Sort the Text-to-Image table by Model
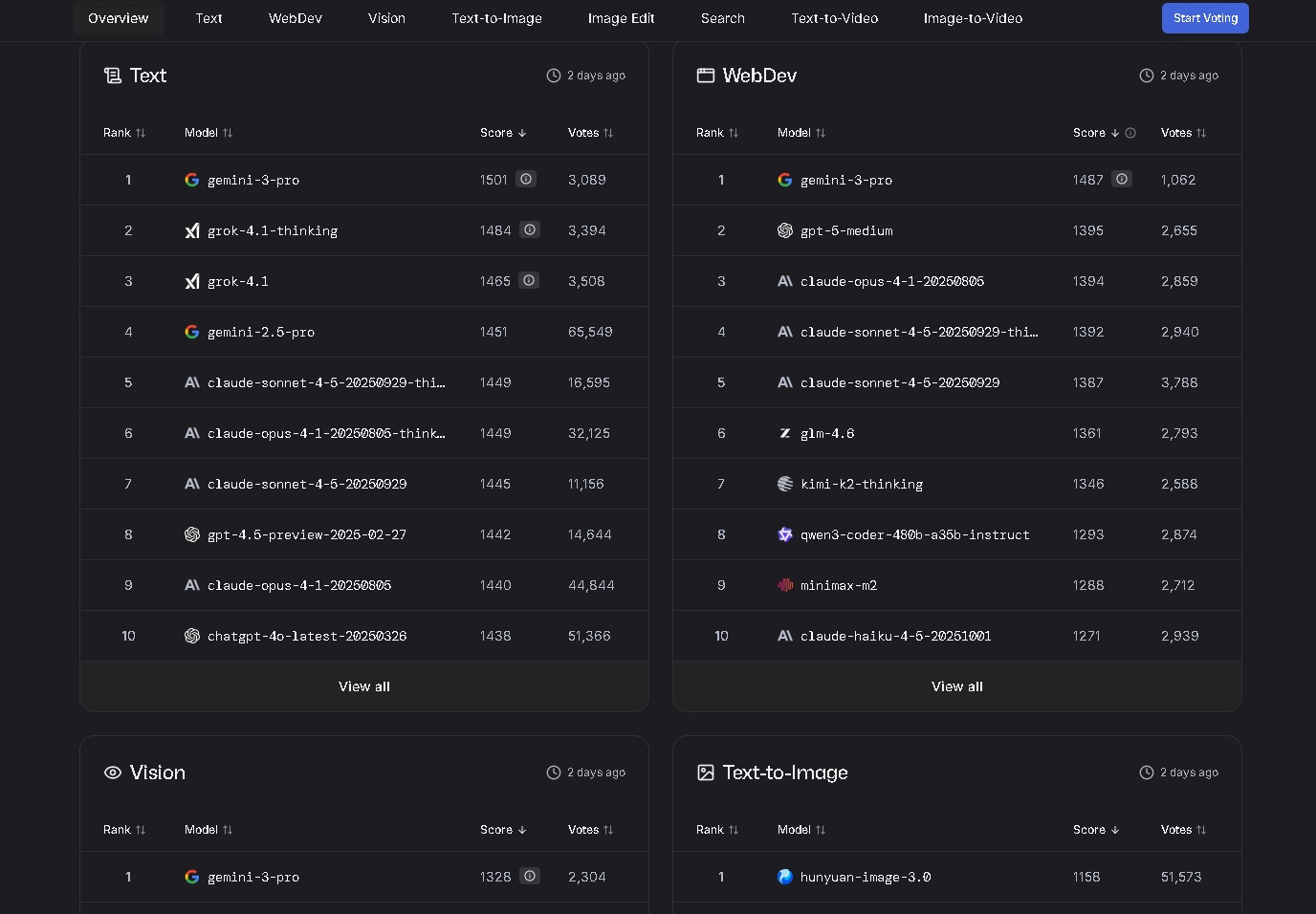 (801, 830)
